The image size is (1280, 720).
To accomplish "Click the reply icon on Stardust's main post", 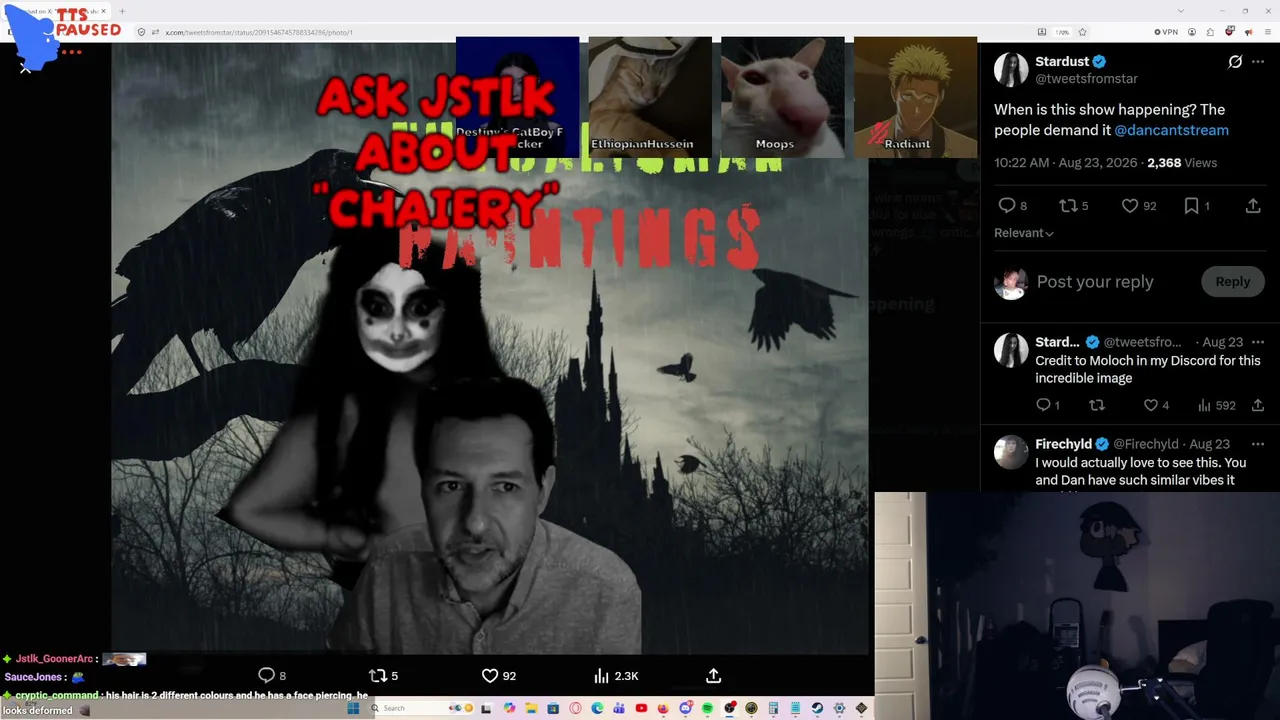I will coord(1006,206).
